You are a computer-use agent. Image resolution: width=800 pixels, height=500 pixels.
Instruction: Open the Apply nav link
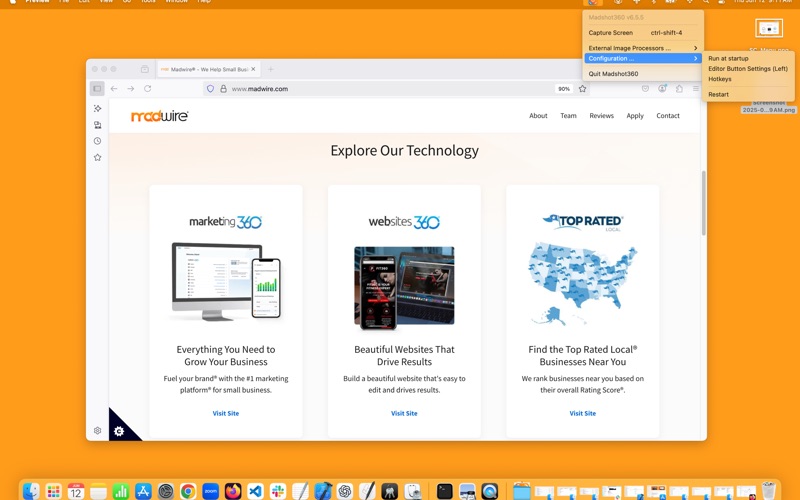[x=635, y=116]
